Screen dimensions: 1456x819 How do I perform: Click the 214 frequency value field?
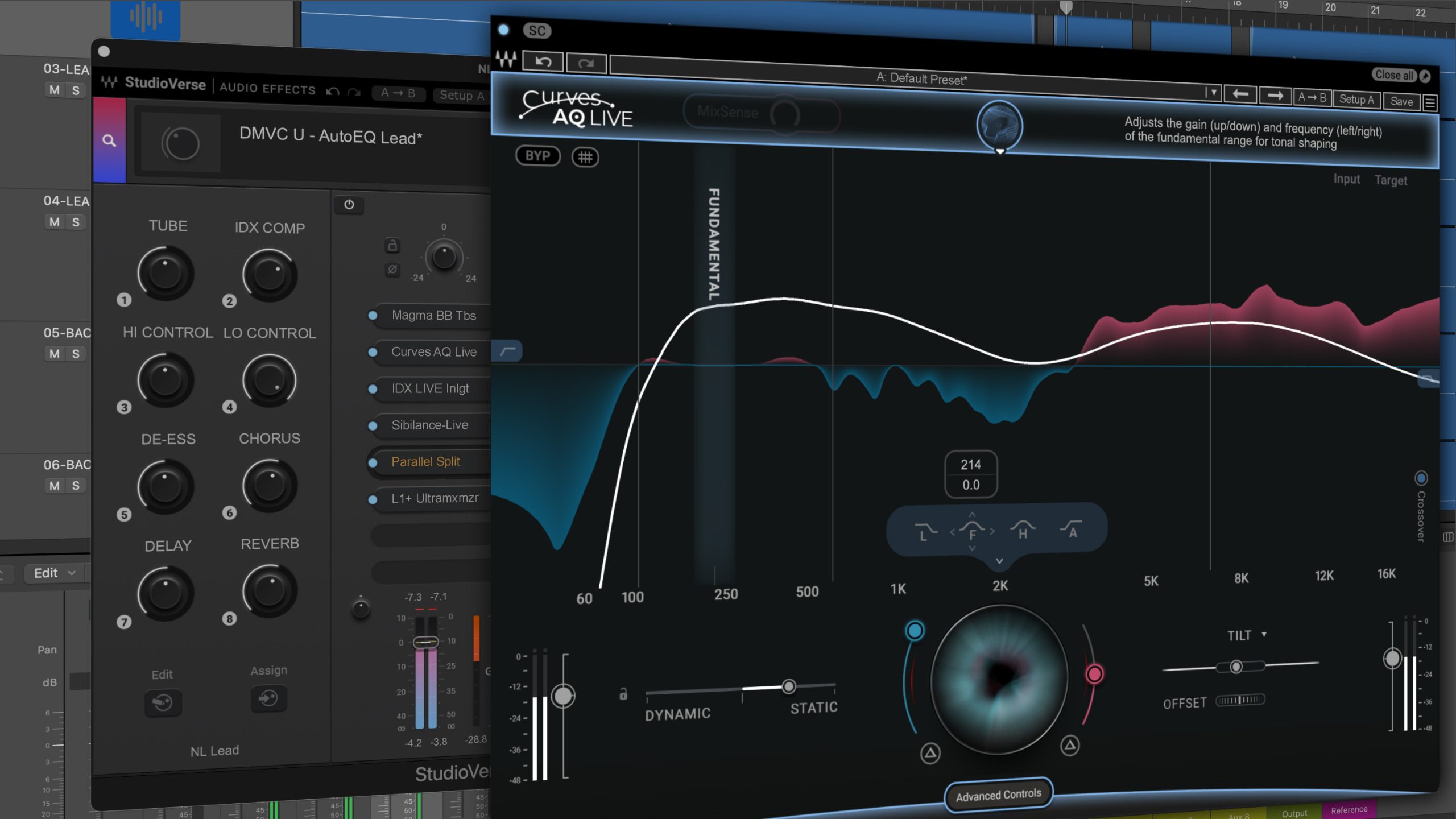(x=971, y=465)
